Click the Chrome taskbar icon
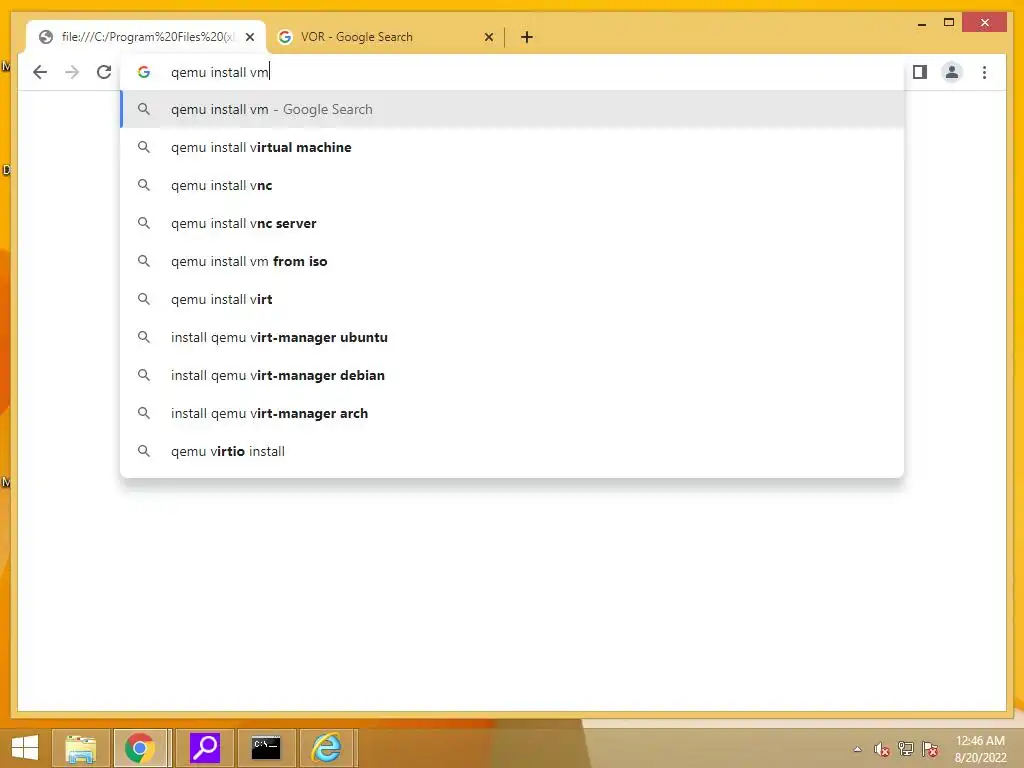This screenshot has height=768, width=1024. 140,748
